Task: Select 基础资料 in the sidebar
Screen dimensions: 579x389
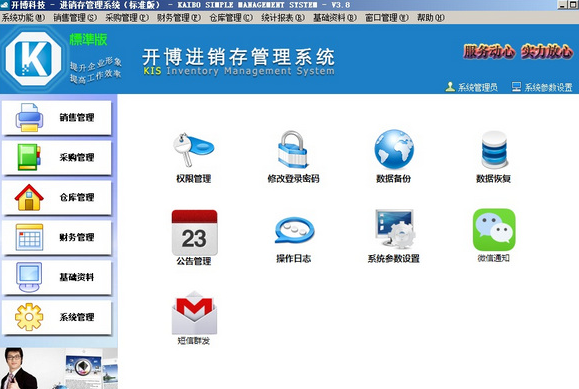Action: [x=56, y=277]
